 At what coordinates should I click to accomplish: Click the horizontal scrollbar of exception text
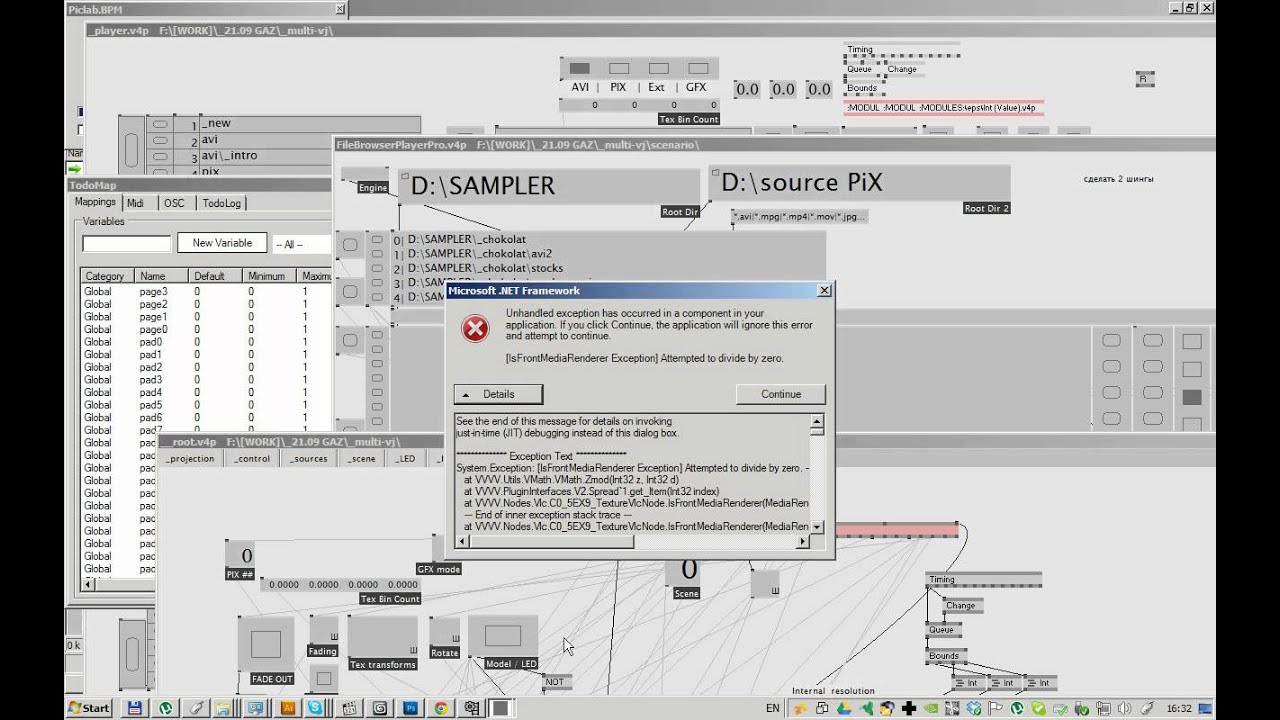pos(632,542)
